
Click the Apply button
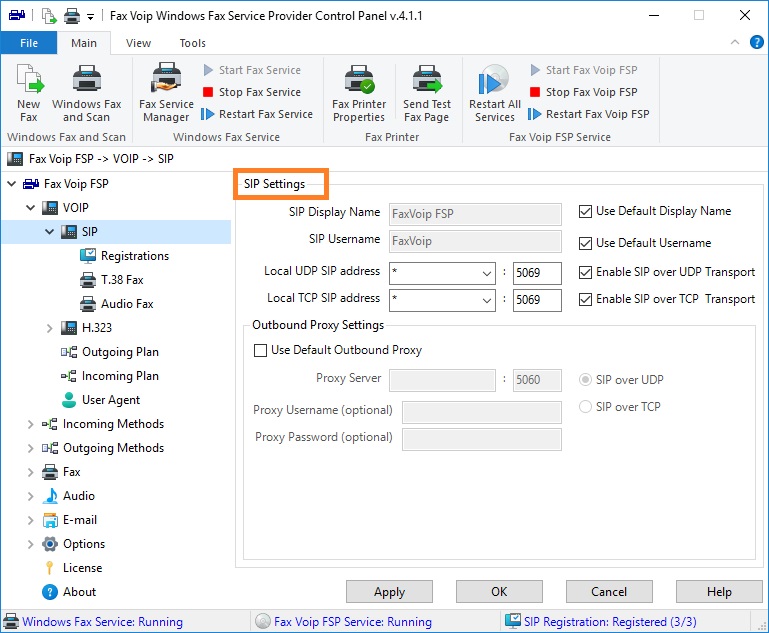[389, 592]
